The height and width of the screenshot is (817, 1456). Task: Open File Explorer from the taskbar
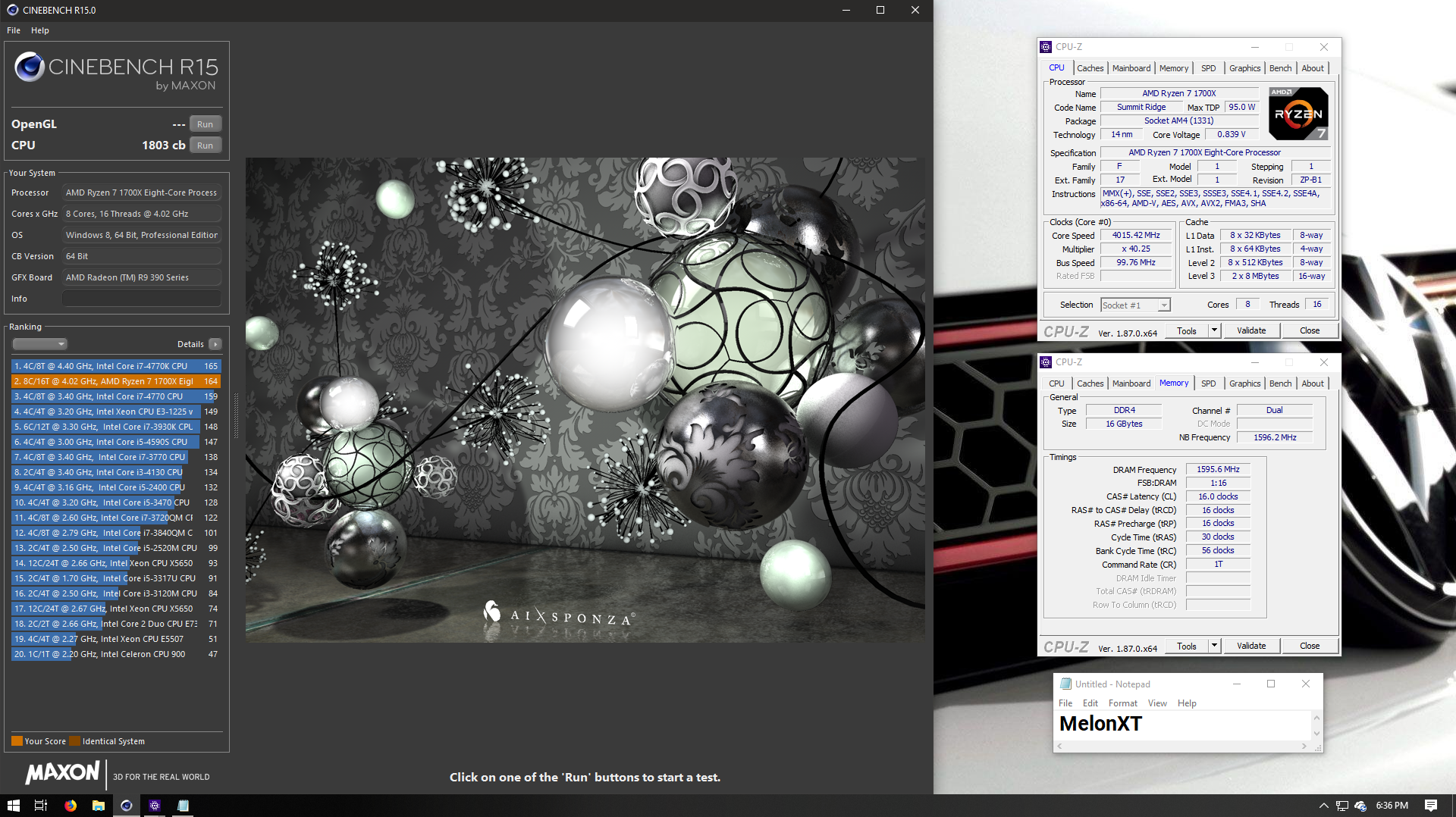coord(99,806)
